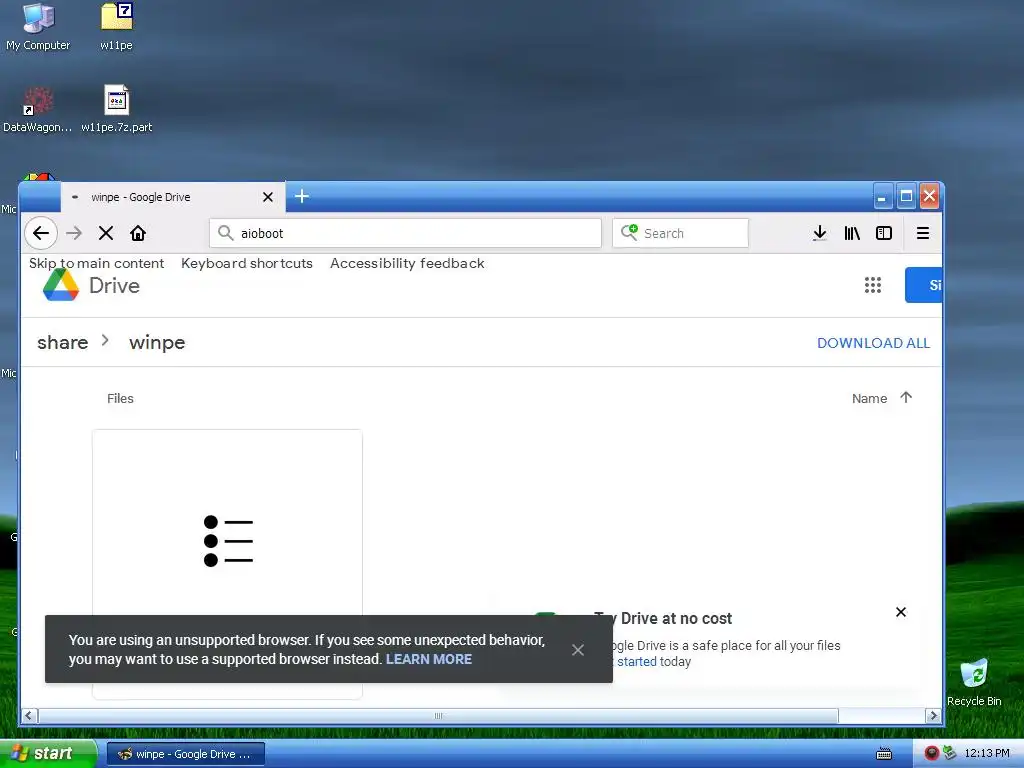Open the file thumbnail with list icon
Image resolution: width=1024 pixels, height=768 pixels.
tap(227, 541)
